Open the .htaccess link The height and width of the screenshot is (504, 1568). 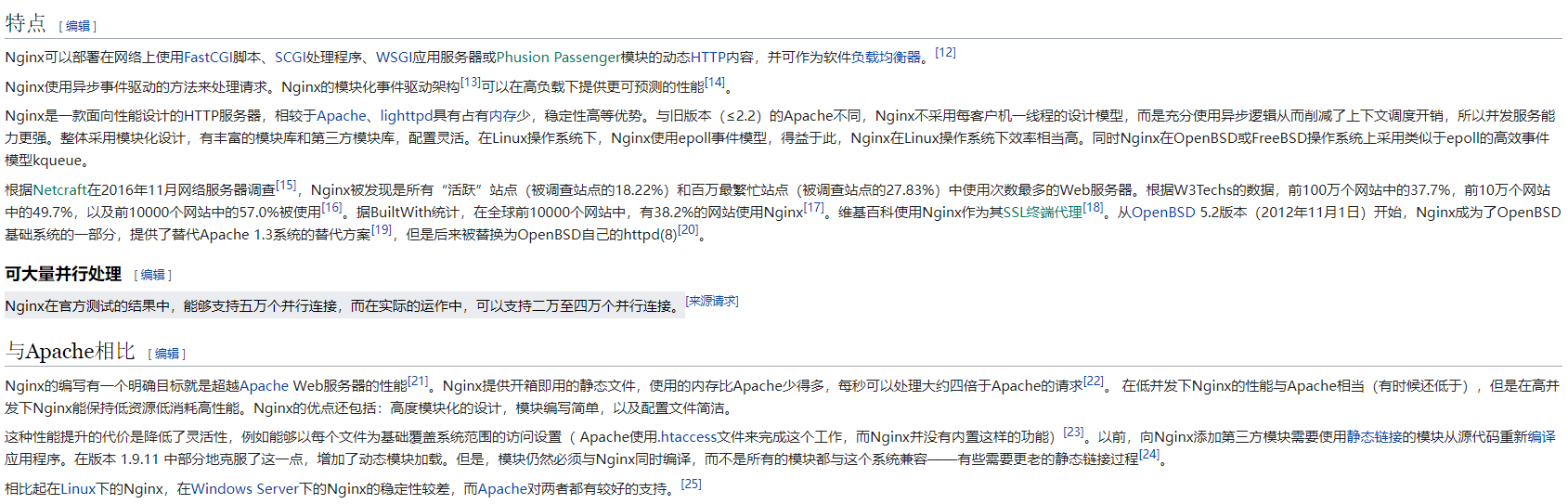tap(688, 437)
